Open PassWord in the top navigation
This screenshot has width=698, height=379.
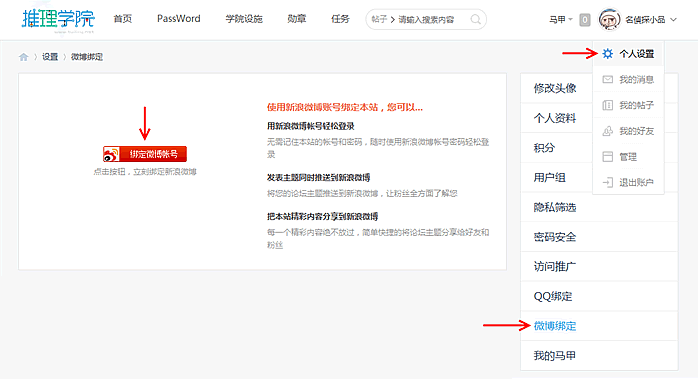coord(179,19)
